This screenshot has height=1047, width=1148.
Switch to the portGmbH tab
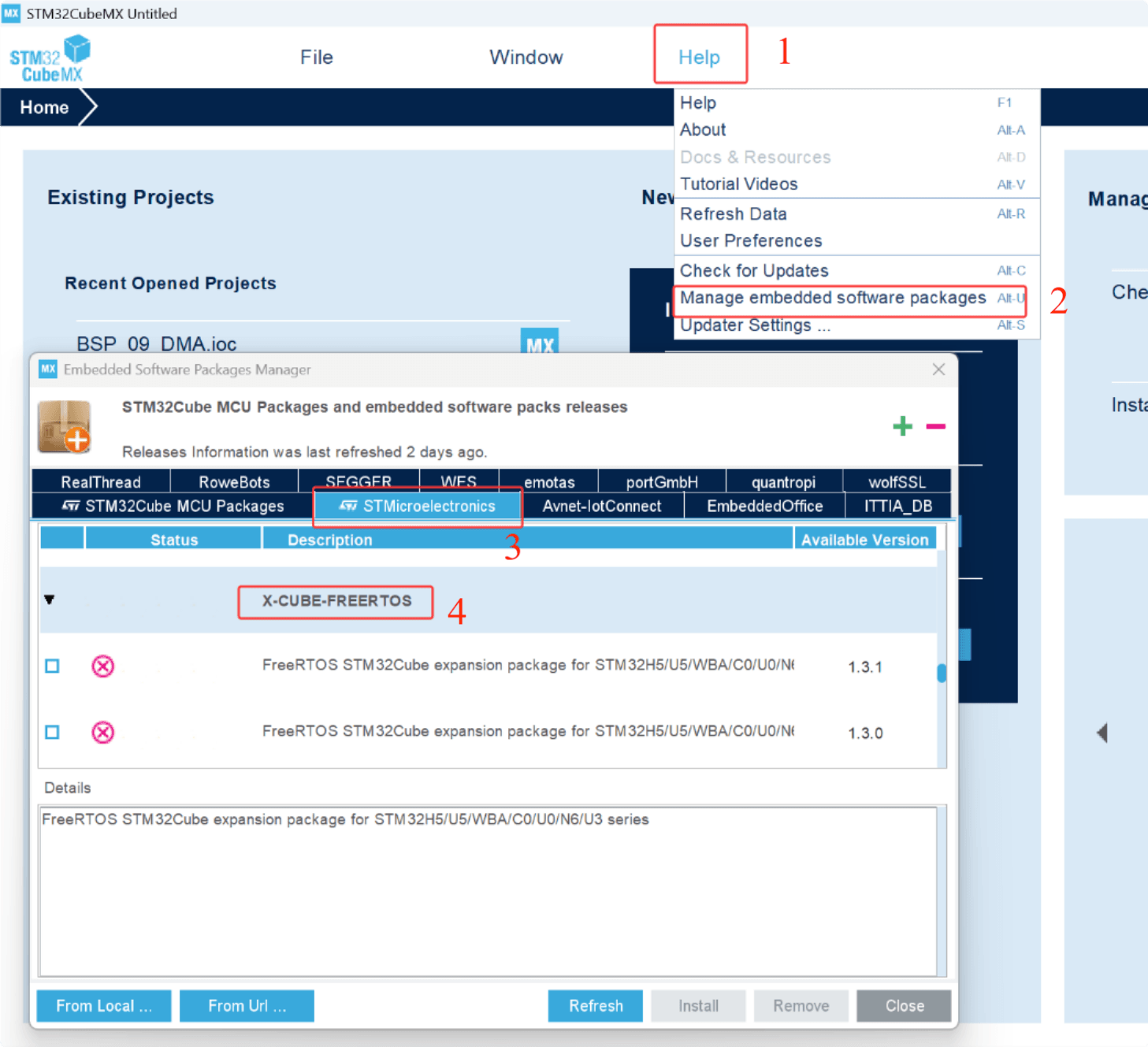point(662,481)
